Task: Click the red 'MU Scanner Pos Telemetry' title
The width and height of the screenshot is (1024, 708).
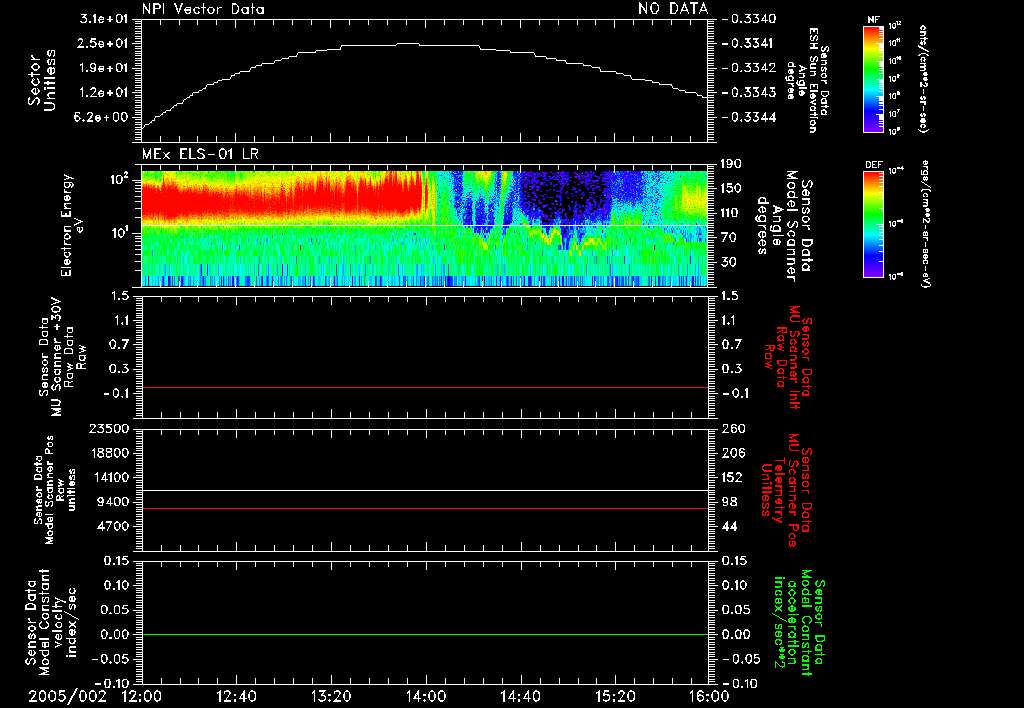Action: (x=786, y=490)
